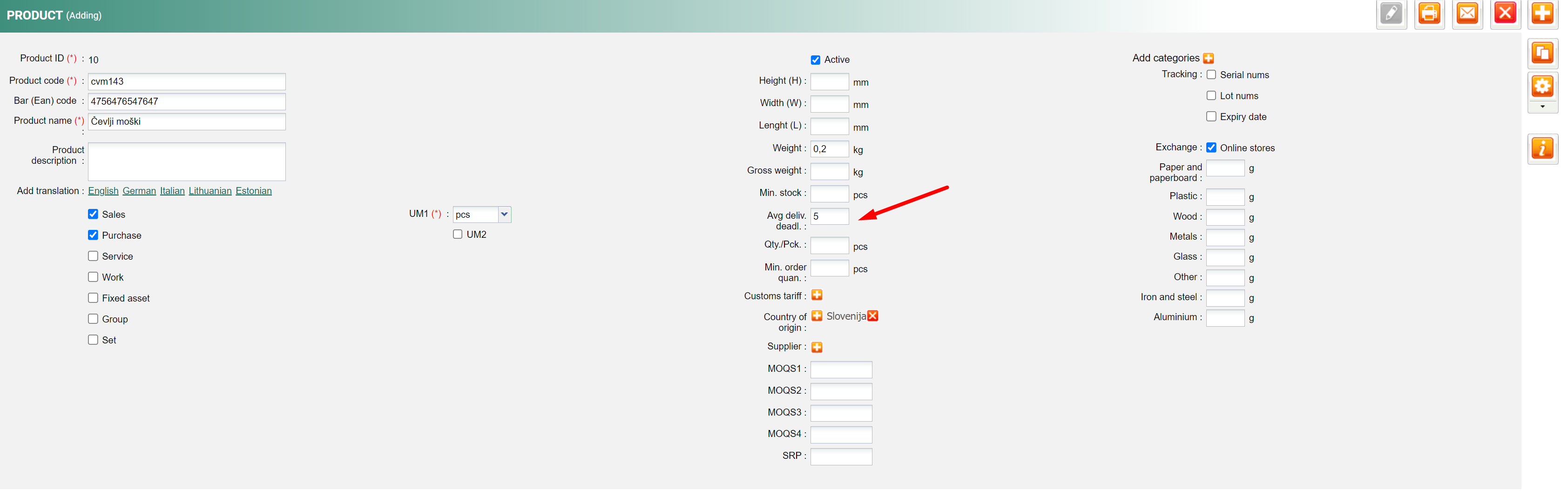Screen dimensions: 1568x497
Task: Click the Slovenija country text
Action: (x=846, y=316)
